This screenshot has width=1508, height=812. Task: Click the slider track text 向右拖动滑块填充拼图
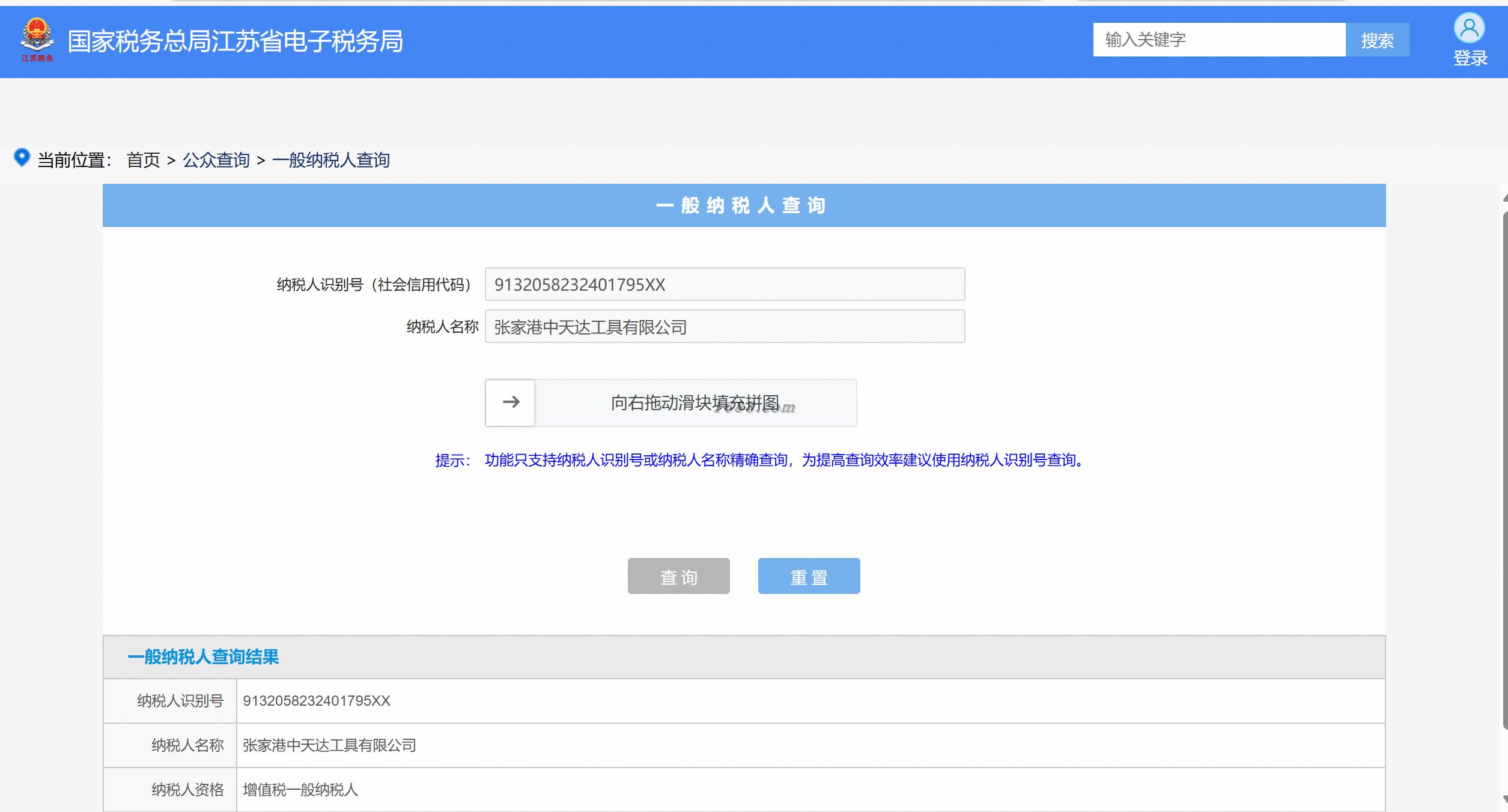click(x=695, y=403)
